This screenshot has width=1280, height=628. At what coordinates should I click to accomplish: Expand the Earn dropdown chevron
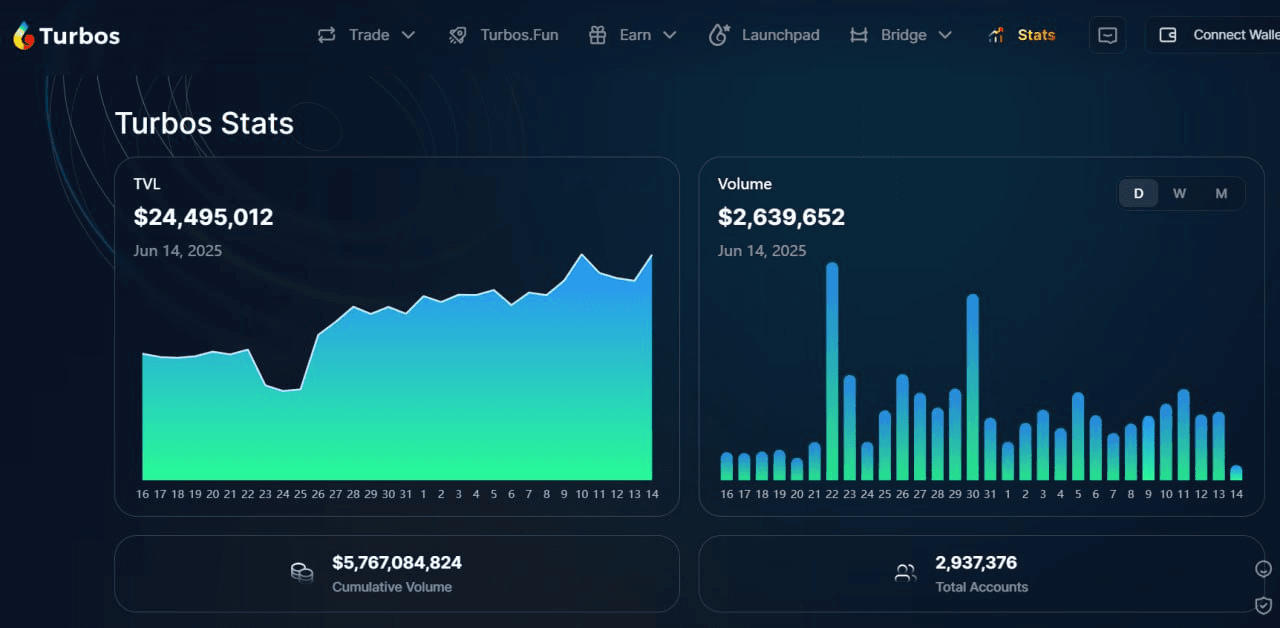pyautogui.click(x=670, y=35)
